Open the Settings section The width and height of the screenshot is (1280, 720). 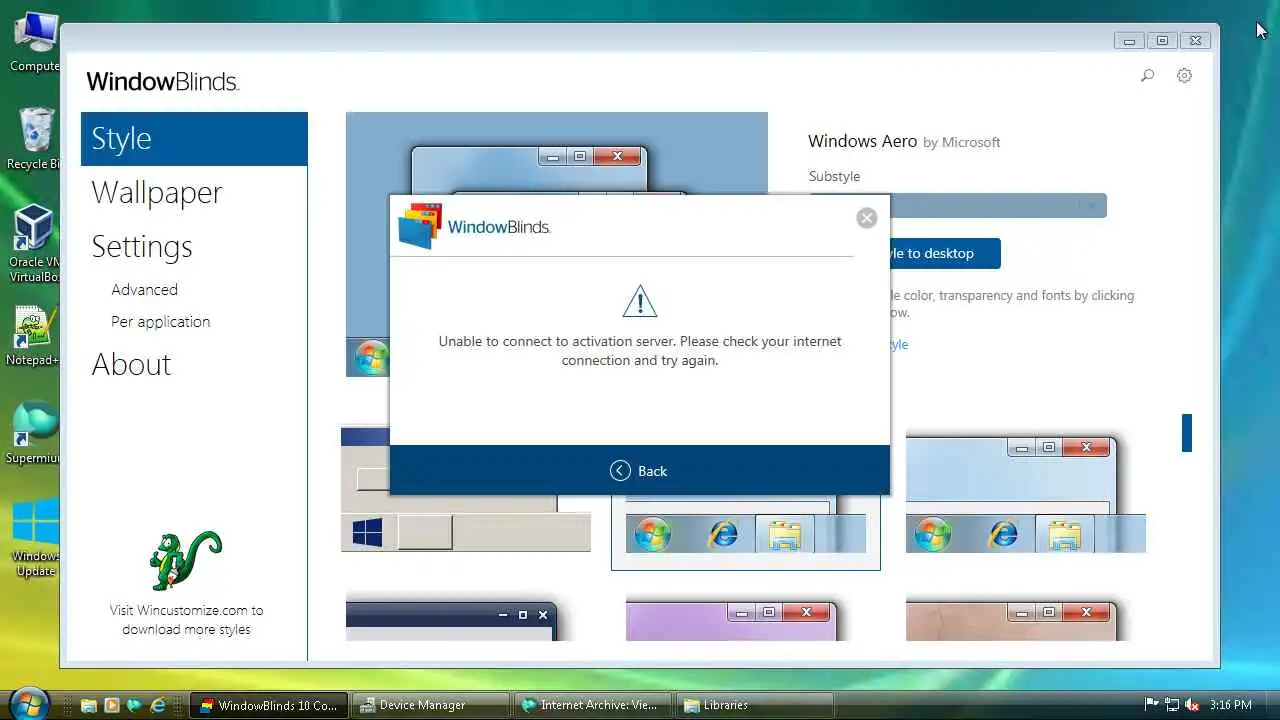pyautogui.click(x=142, y=246)
